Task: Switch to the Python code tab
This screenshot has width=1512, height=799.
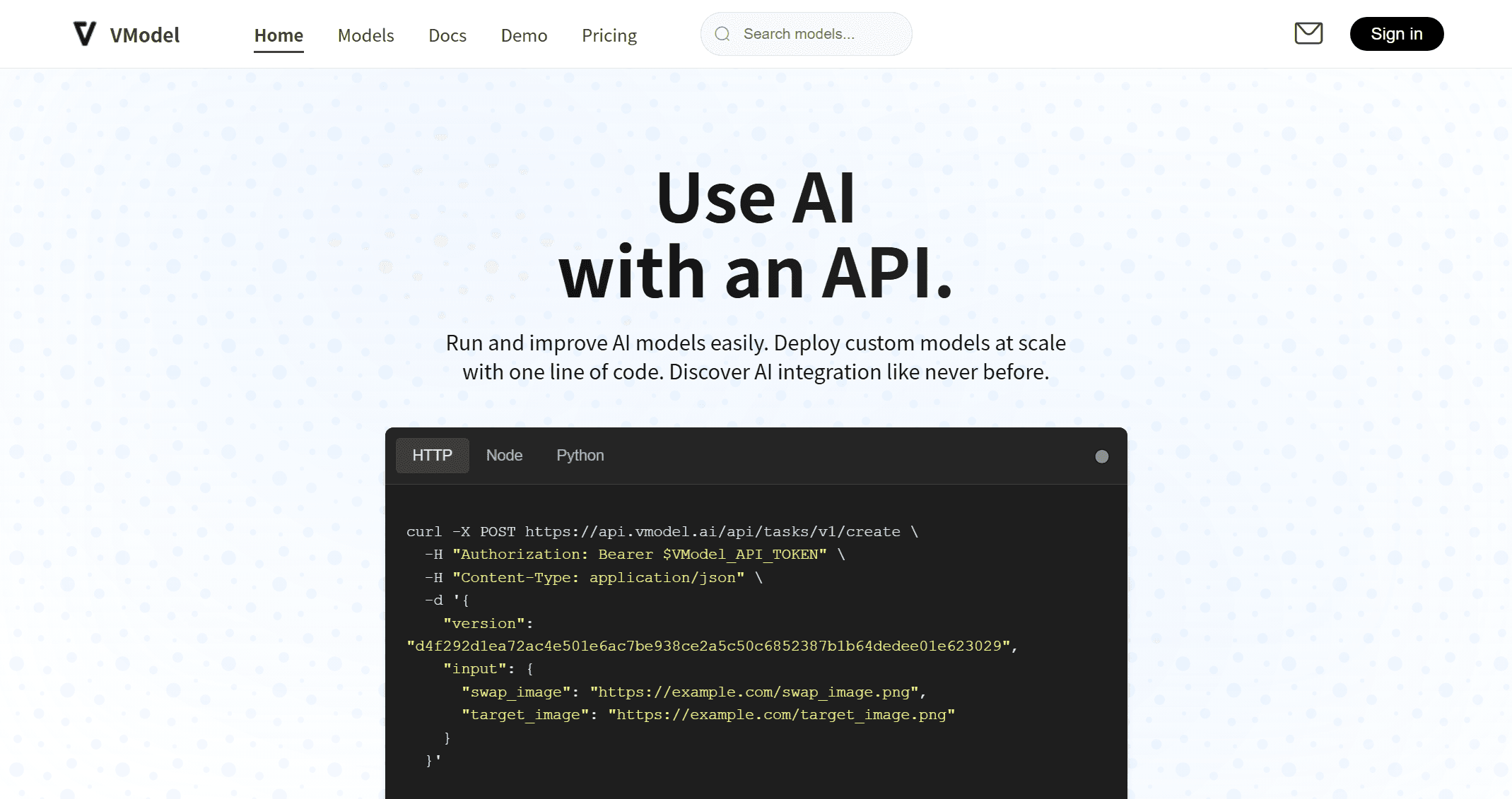Action: [x=580, y=456]
